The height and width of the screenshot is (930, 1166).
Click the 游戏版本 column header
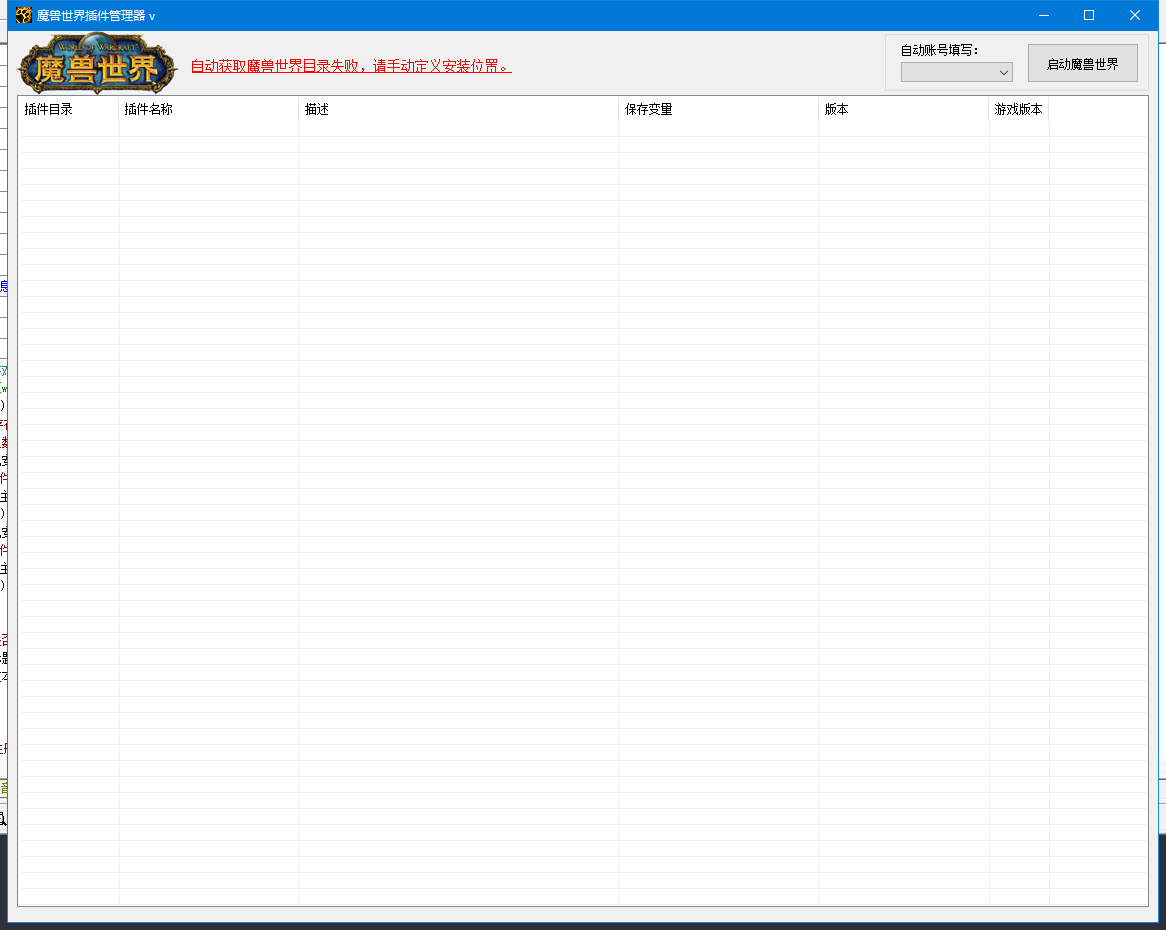click(x=1019, y=109)
